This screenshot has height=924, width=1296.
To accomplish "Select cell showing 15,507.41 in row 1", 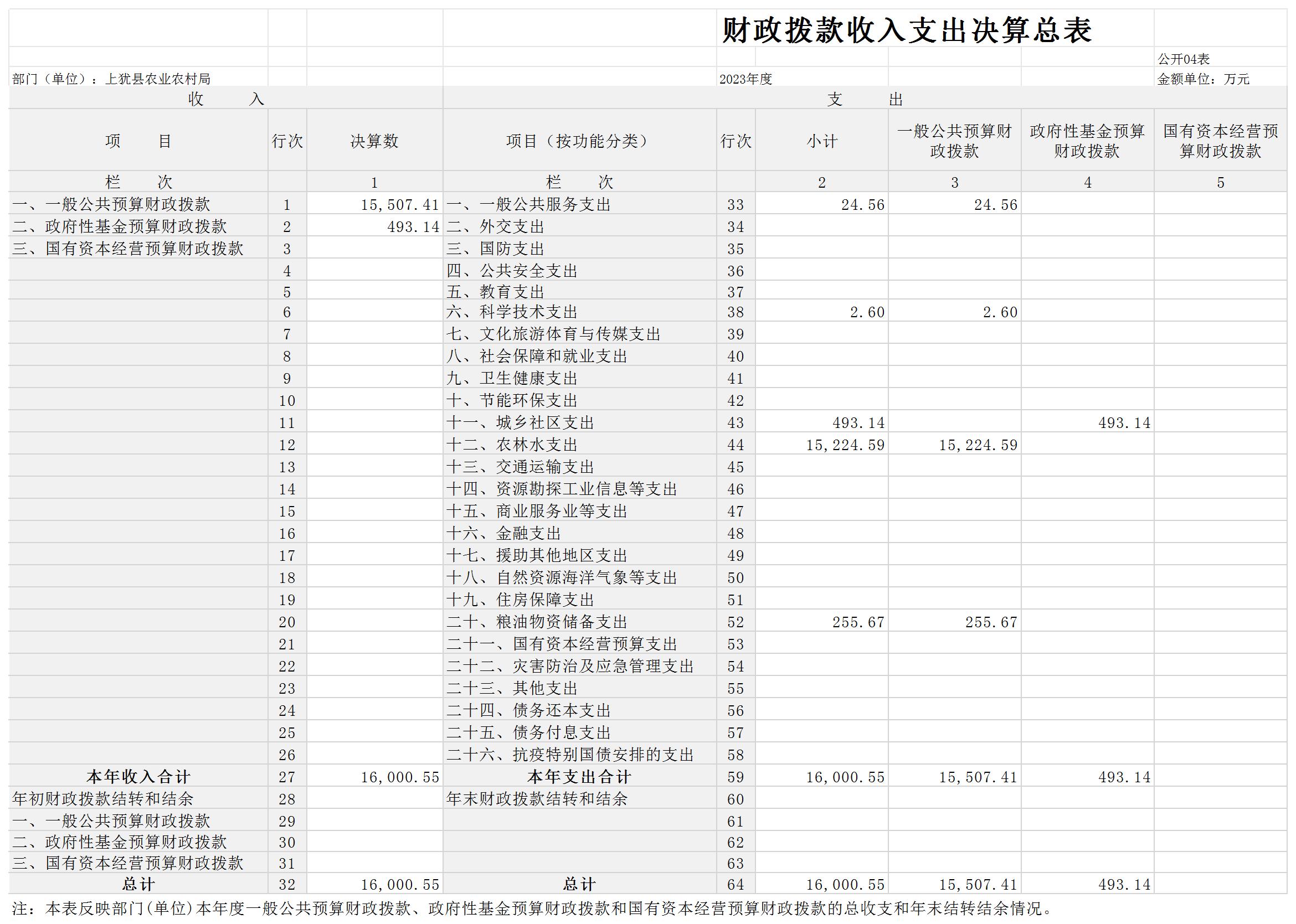I will (x=399, y=204).
